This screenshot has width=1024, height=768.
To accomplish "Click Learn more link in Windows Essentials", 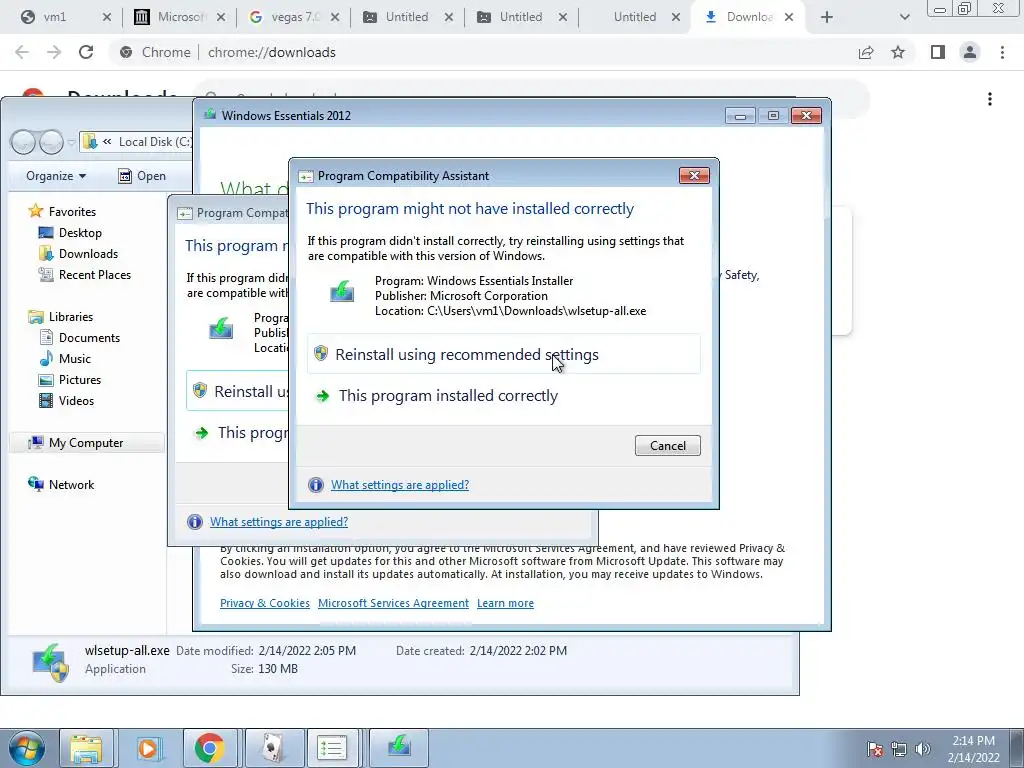I will pos(505,603).
